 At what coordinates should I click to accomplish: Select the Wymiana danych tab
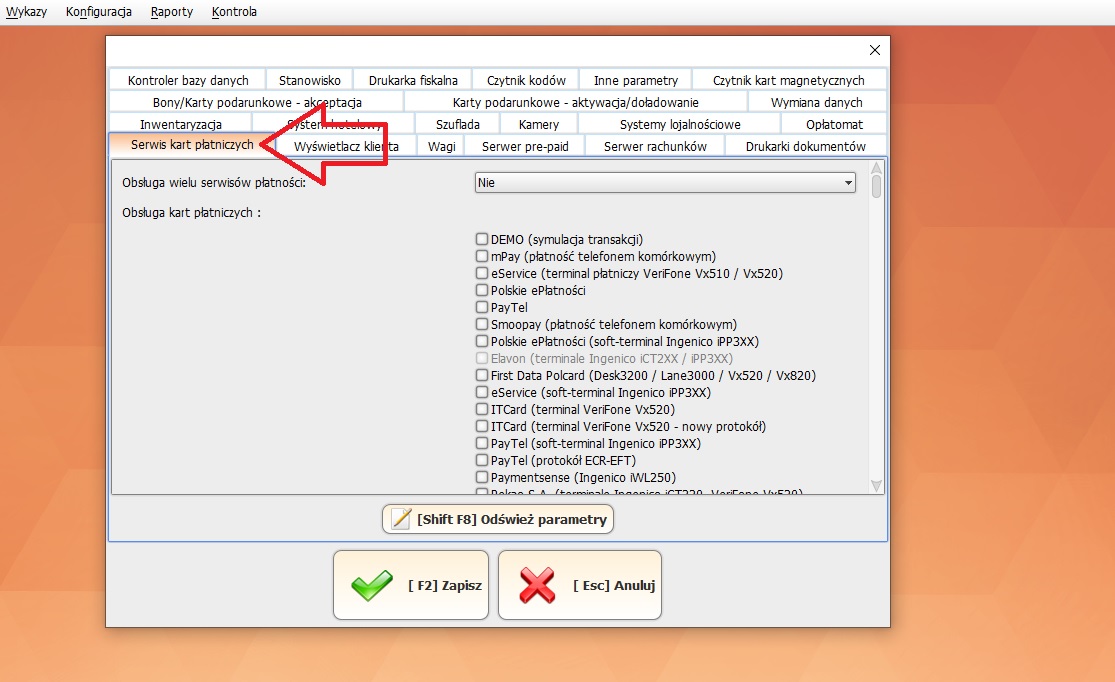[x=816, y=102]
